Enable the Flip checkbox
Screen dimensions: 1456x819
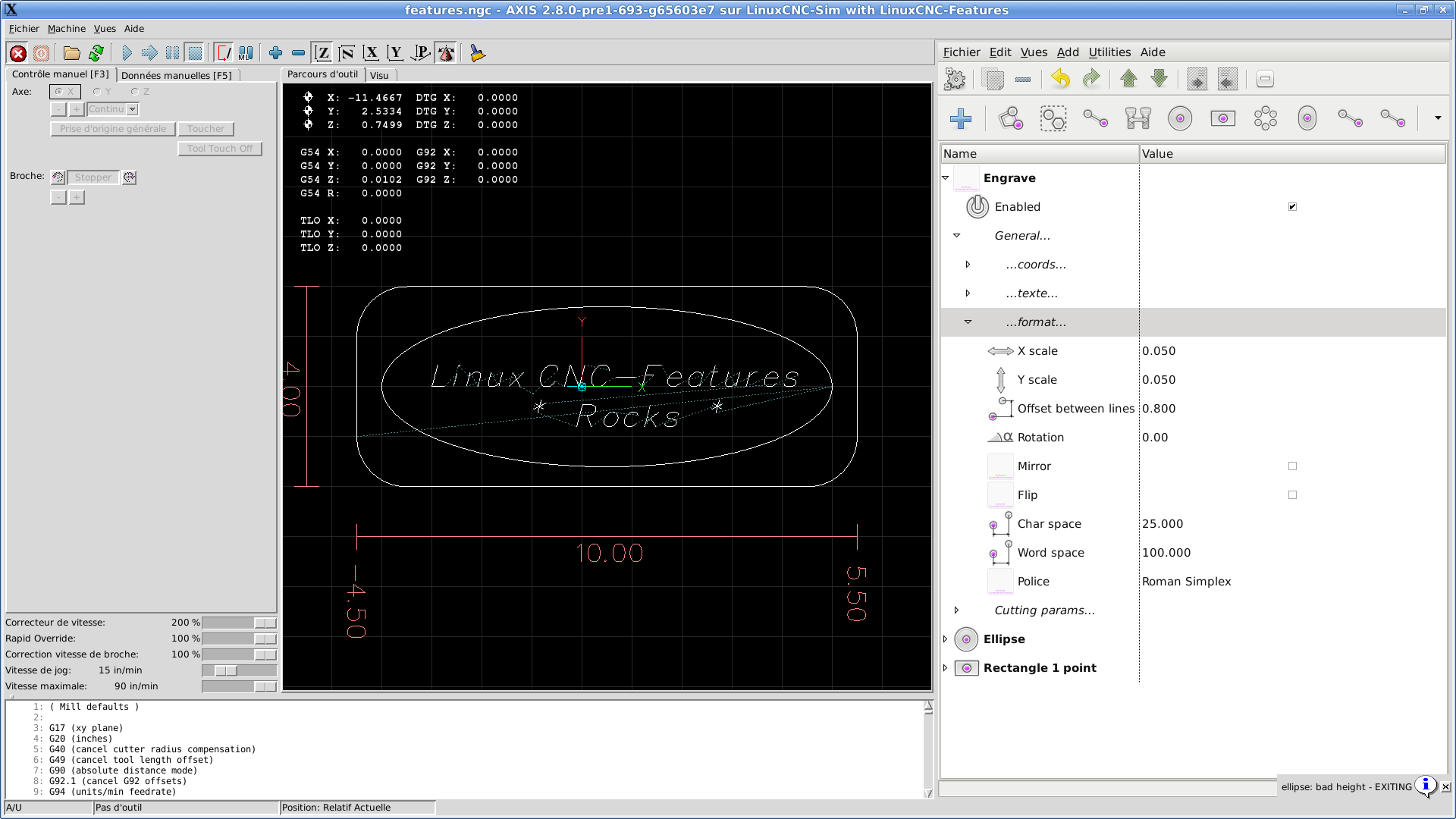click(1292, 495)
